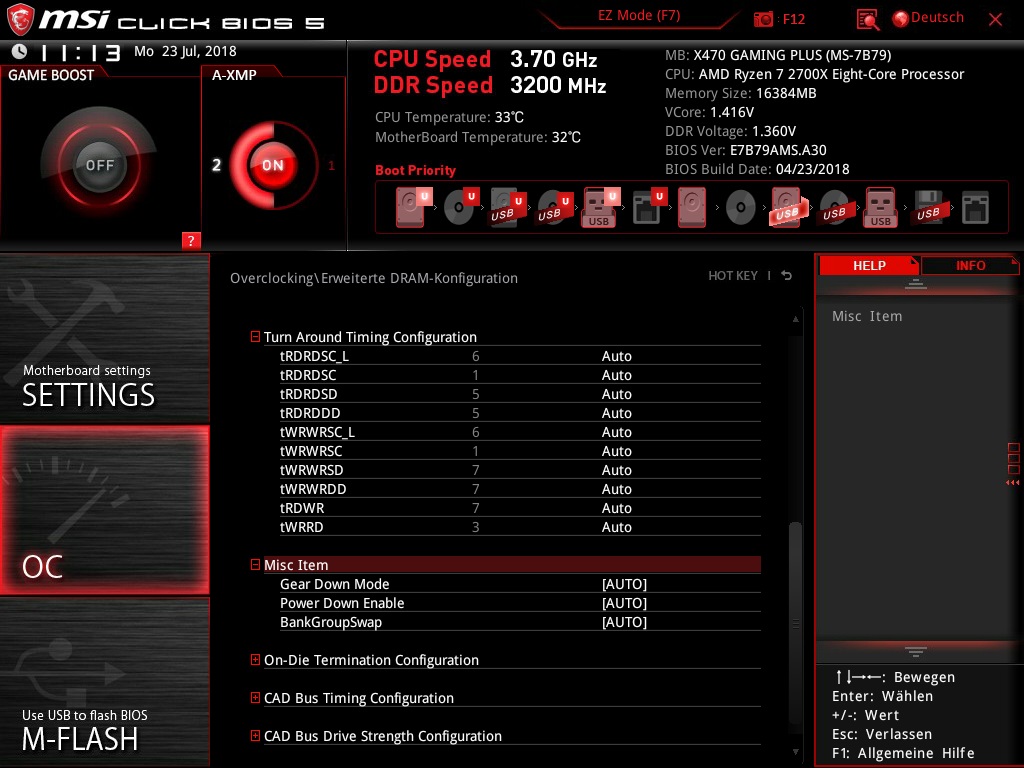Select highlighted legacy USB hard disk icon
The width and height of the screenshot is (1024, 768).
click(788, 207)
